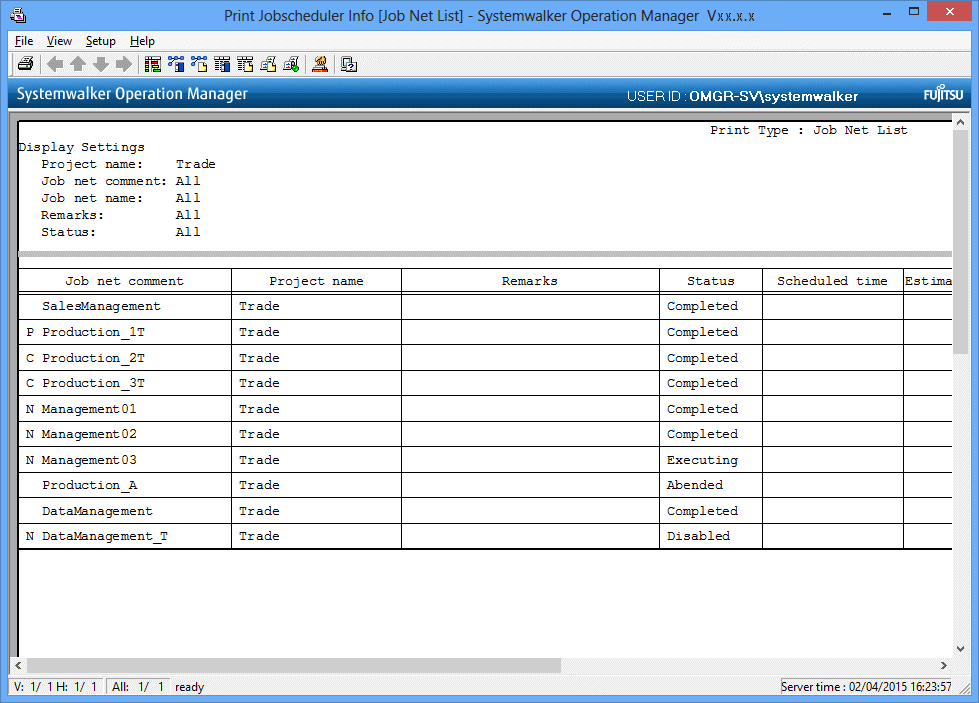Click the help icon with the question mark
979x703 pixels.
click(349, 65)
